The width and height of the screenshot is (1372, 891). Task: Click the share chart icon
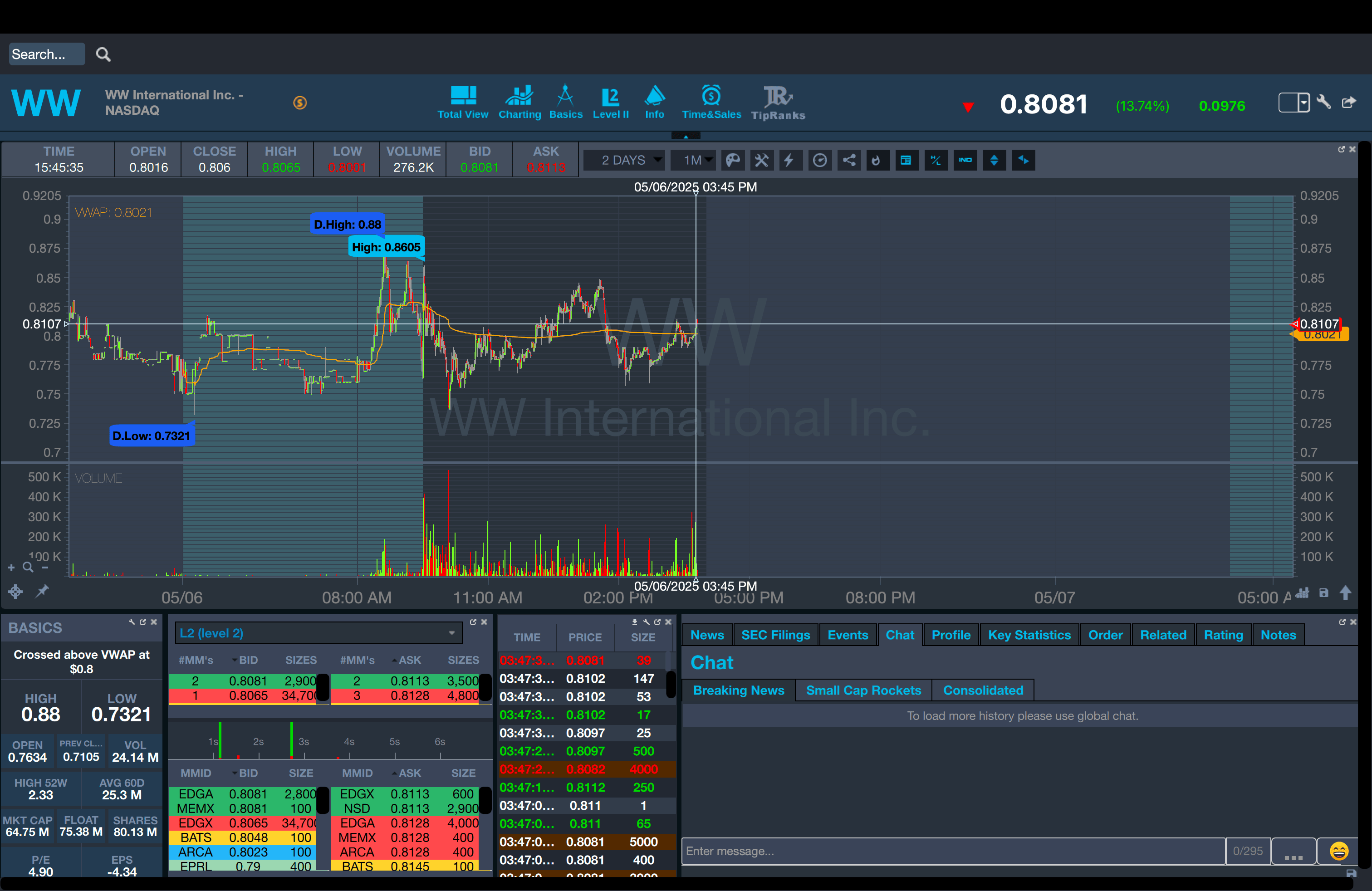(x=848, y=160)
